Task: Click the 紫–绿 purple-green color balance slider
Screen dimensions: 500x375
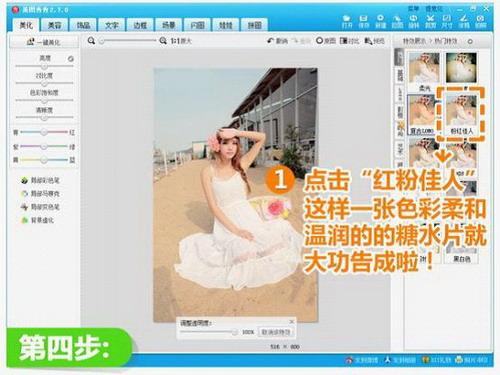Action: [x=44, y=146]
